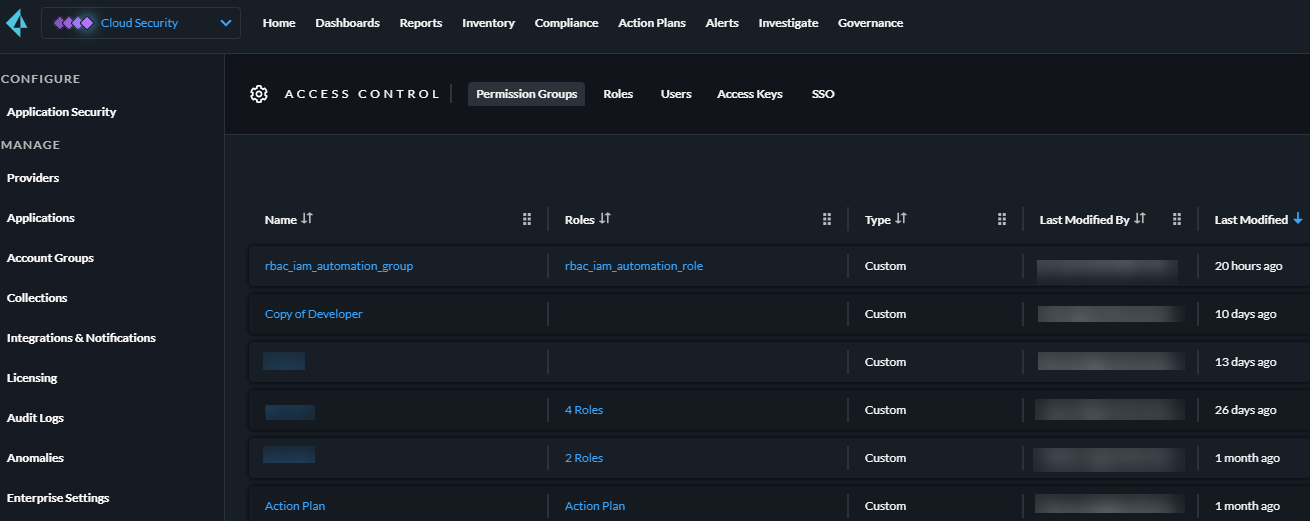Image resolution: width=1310 pixels, height=521 pixels.
Task: Sort by Roles column arrows
Action: pos(605,219)
